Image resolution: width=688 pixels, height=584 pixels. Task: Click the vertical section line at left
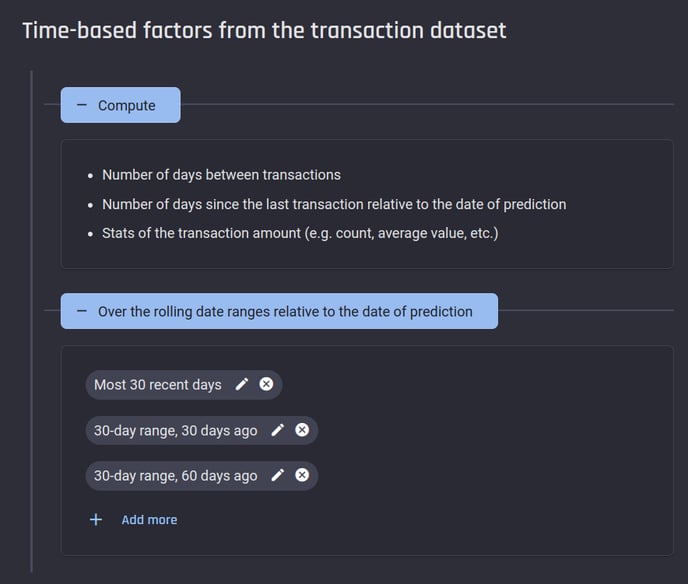tap(32, 321)
